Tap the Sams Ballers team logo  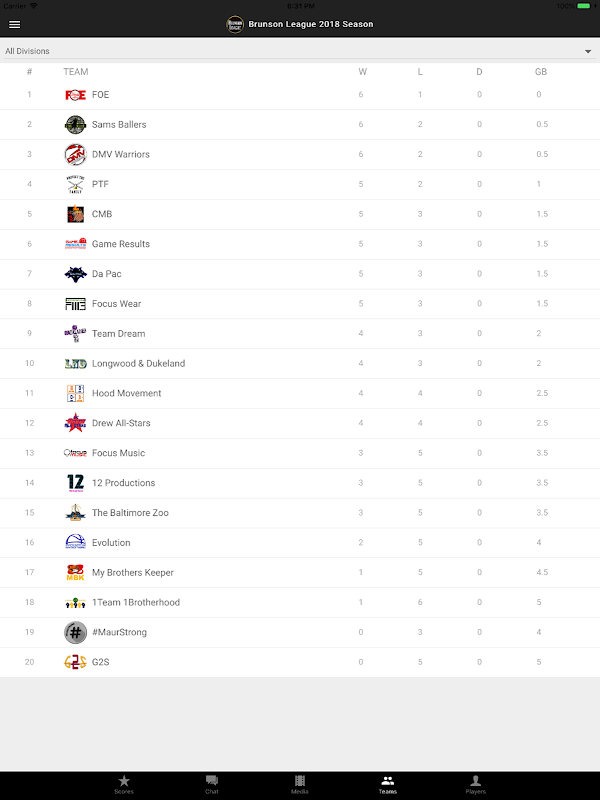(x=75, y=125)
